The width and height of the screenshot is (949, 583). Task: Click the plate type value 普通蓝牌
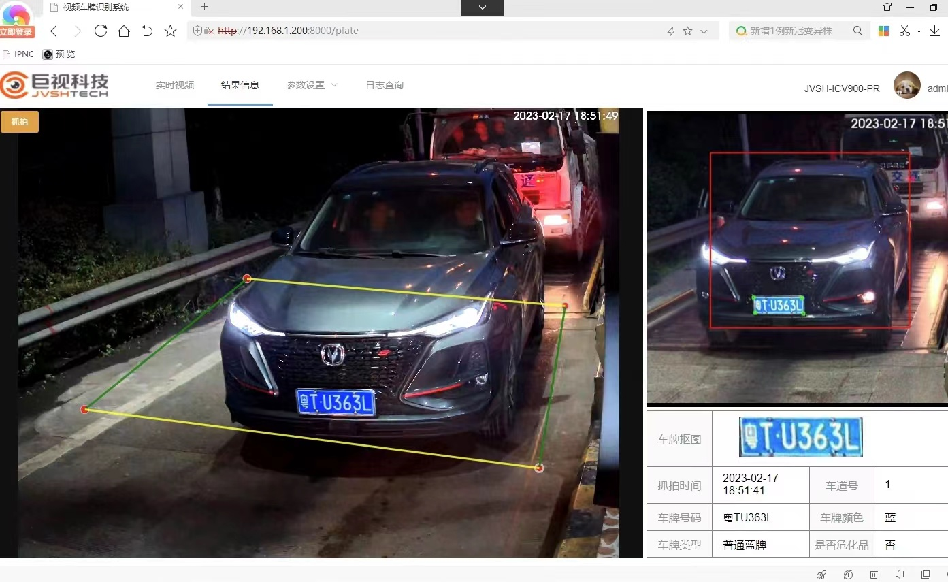click(744, 545)
